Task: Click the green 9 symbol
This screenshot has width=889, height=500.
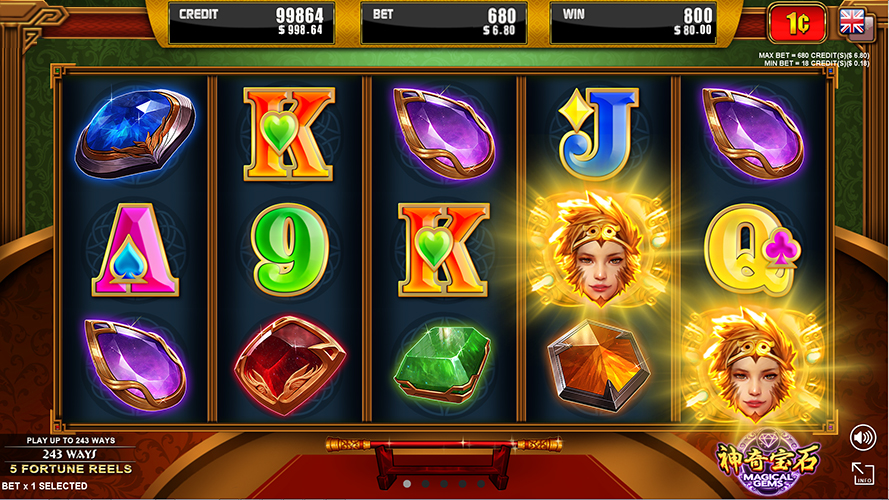Action: tap(290, 249)
